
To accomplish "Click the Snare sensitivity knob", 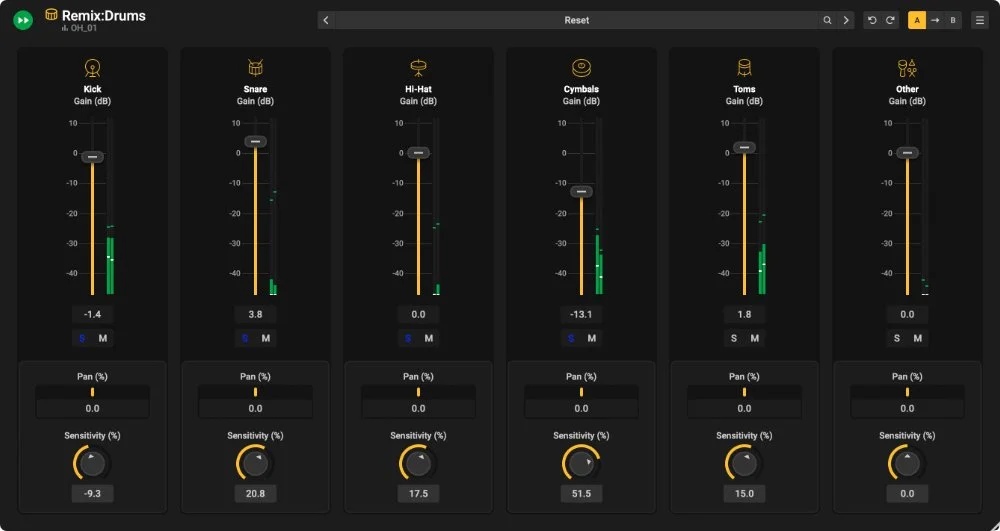I will (255, 463).
